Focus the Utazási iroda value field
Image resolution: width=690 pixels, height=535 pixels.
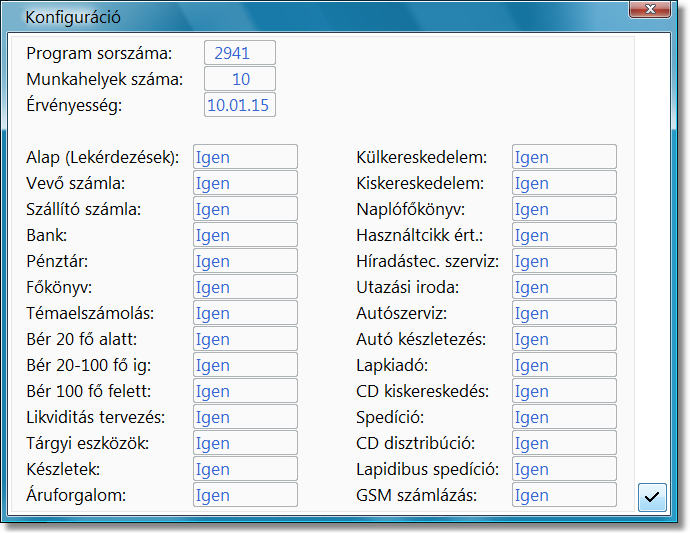pos(564,286)
